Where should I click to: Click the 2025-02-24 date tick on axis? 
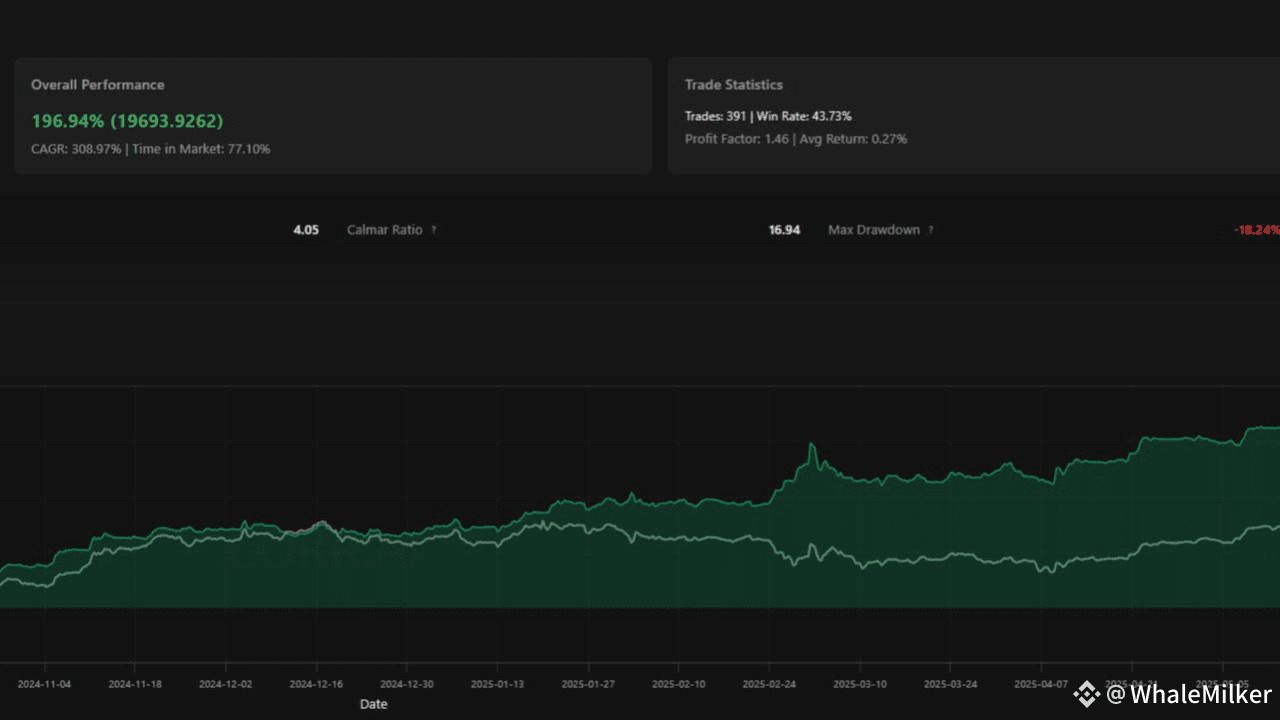(769, 684)
